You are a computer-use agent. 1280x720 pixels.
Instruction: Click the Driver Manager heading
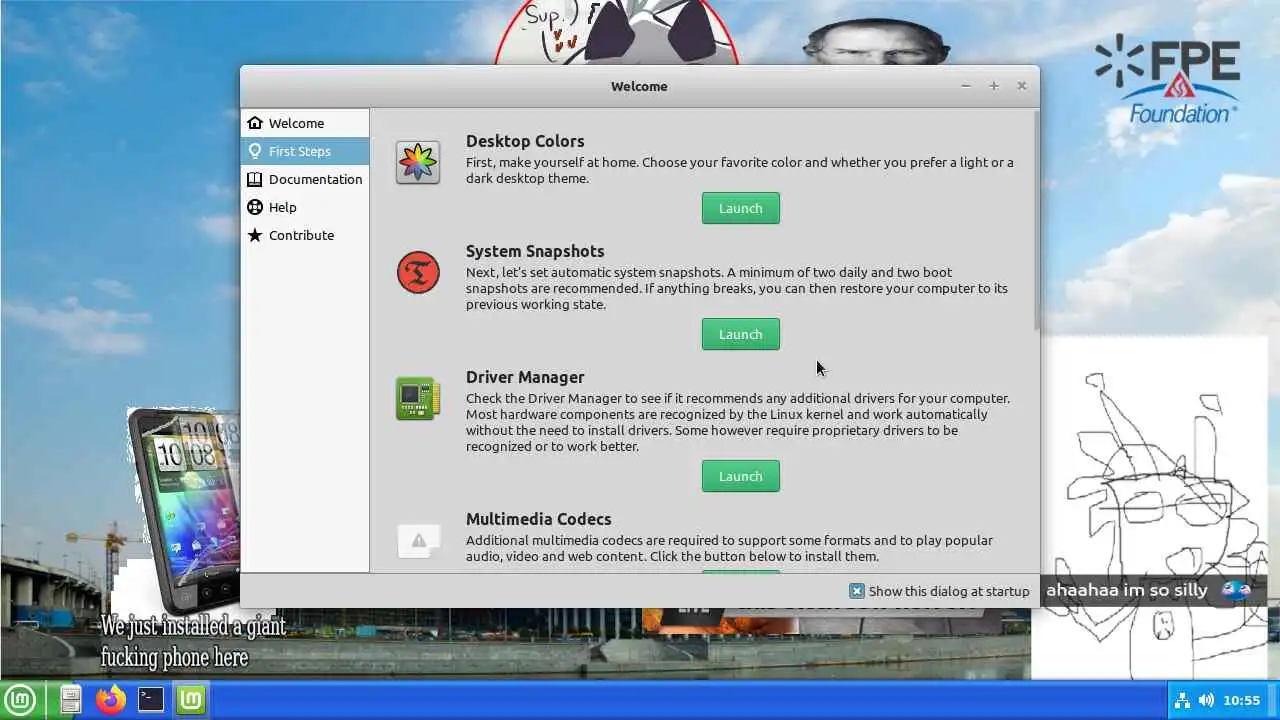[x=525, y=377]
